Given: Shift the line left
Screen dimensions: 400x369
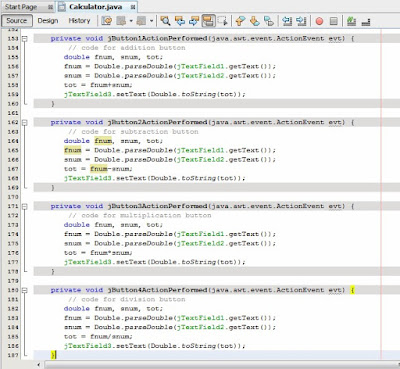Looking at the screenshot, I should point(287,21).
